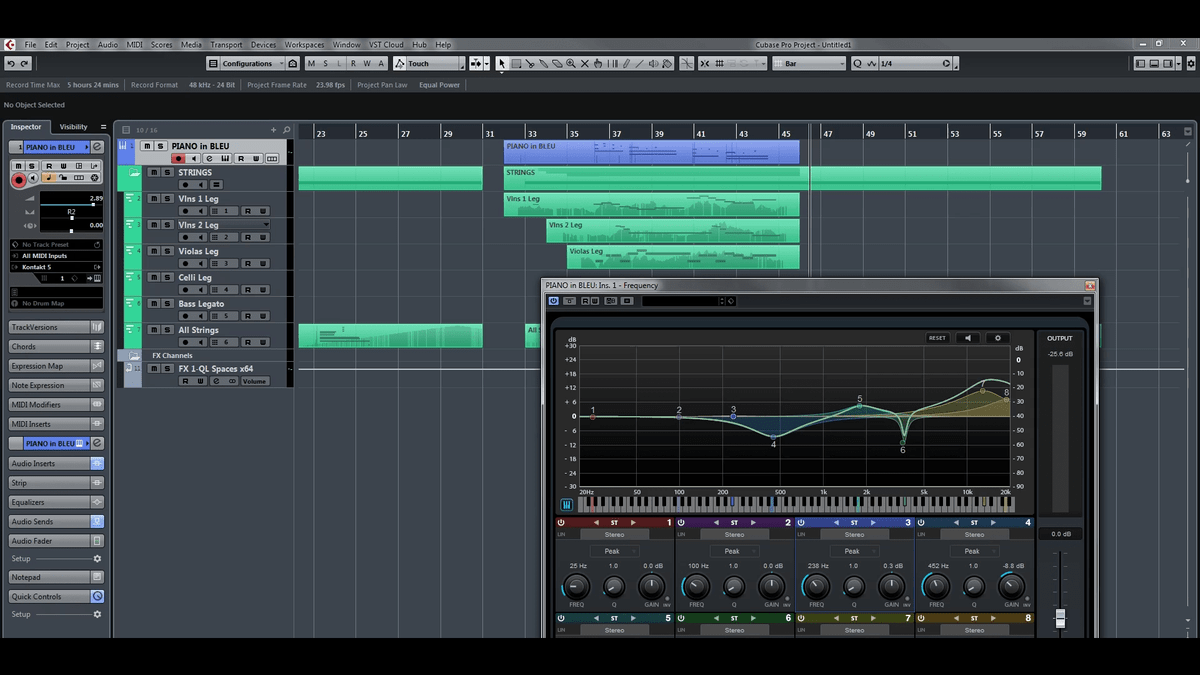Click the Redo arrow in the toolbar
Screen dimensions: 1200x675
point(24,63)
